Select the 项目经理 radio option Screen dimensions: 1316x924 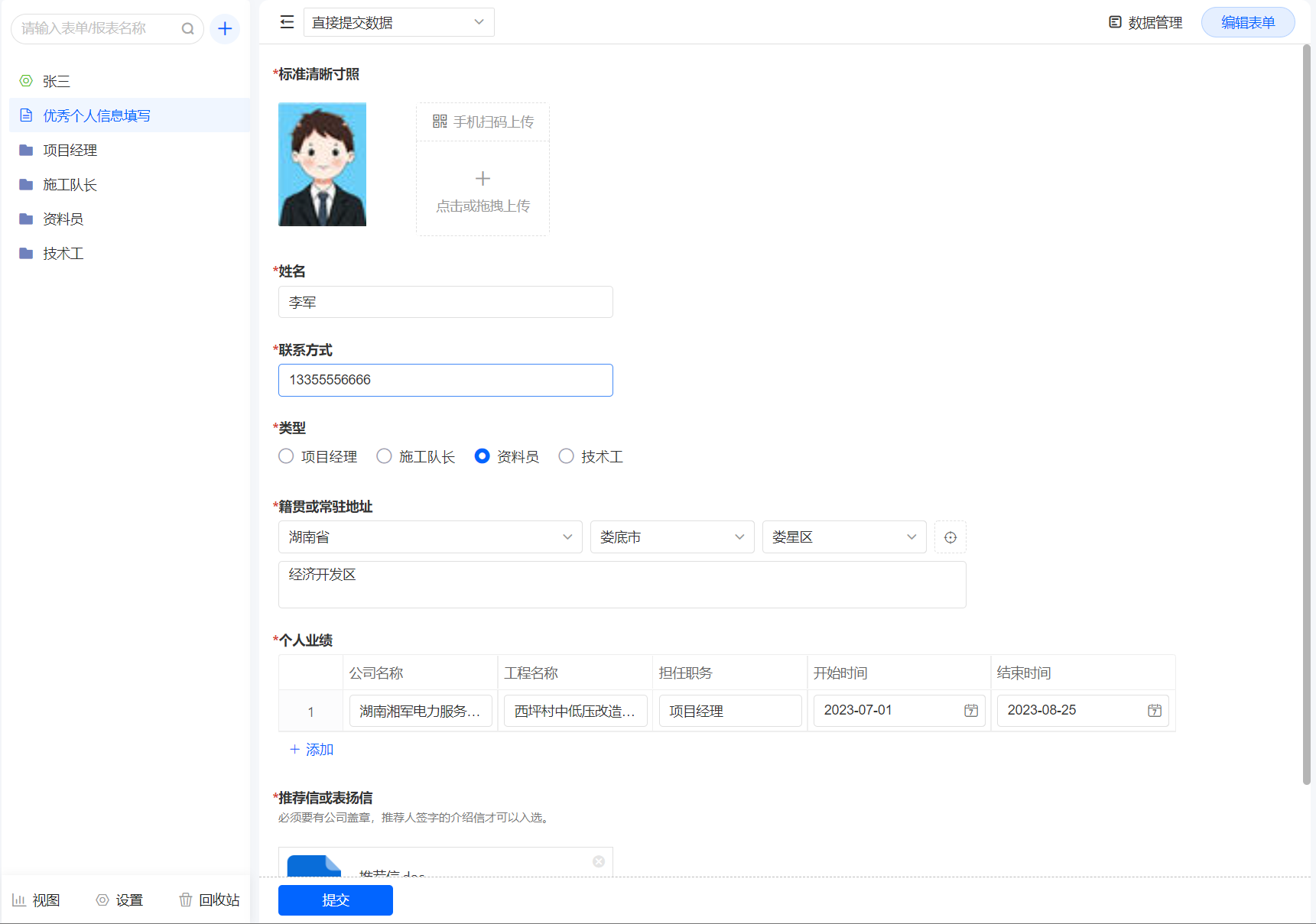pyautogui.click(x=286, y=456)
